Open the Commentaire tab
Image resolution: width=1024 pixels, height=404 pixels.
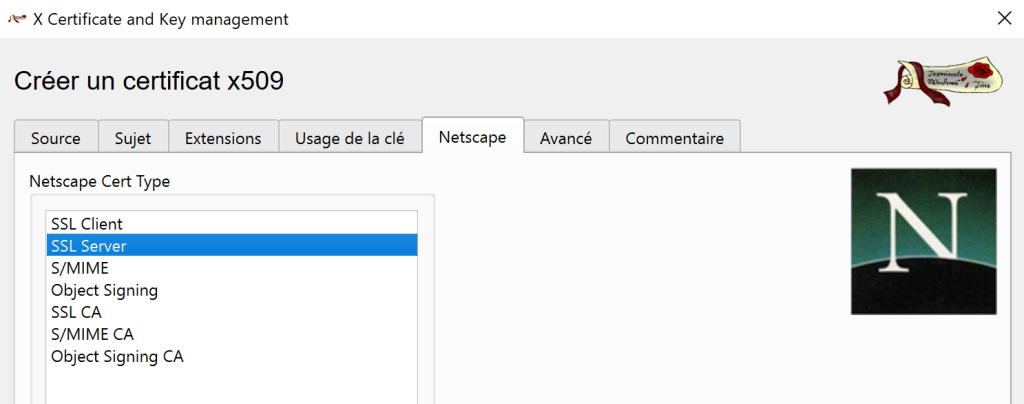pos(674,138)
